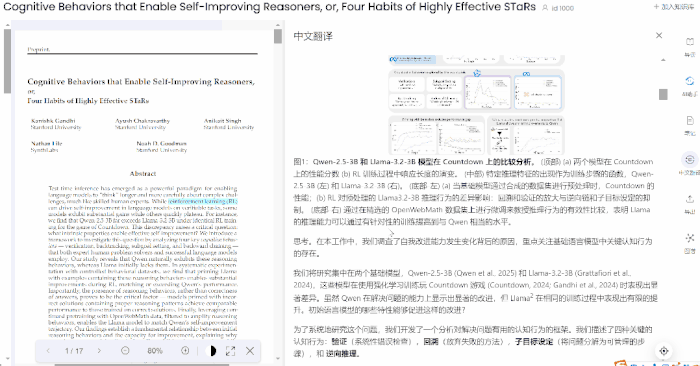Click the paper title in the top header

click(x=269, y=7)
